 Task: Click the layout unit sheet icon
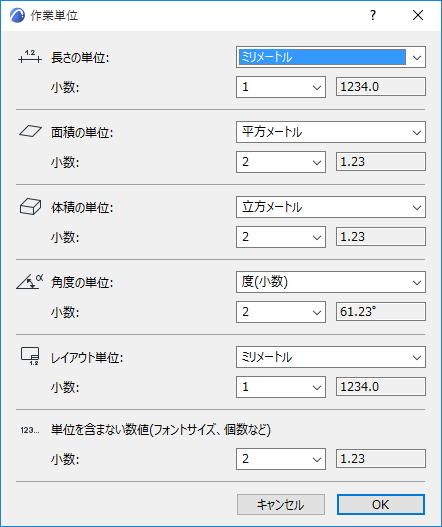point(30,356)
